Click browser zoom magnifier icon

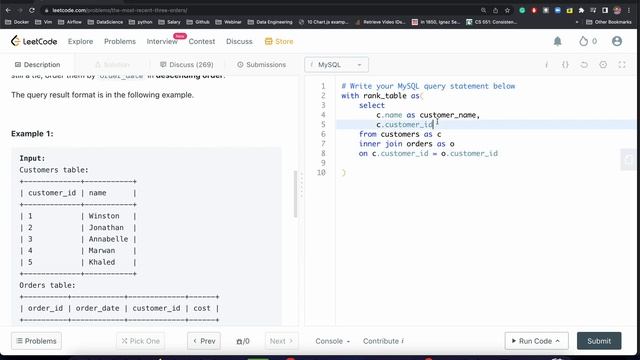point(483,10)
